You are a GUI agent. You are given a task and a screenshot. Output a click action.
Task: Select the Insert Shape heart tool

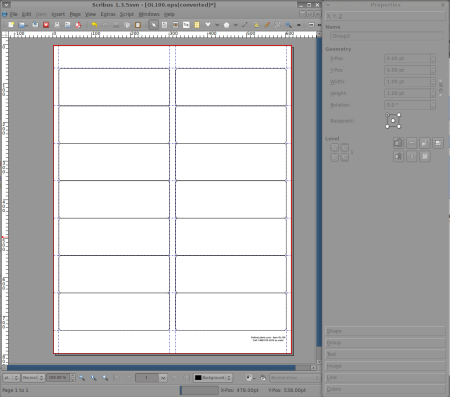point(208,25)
